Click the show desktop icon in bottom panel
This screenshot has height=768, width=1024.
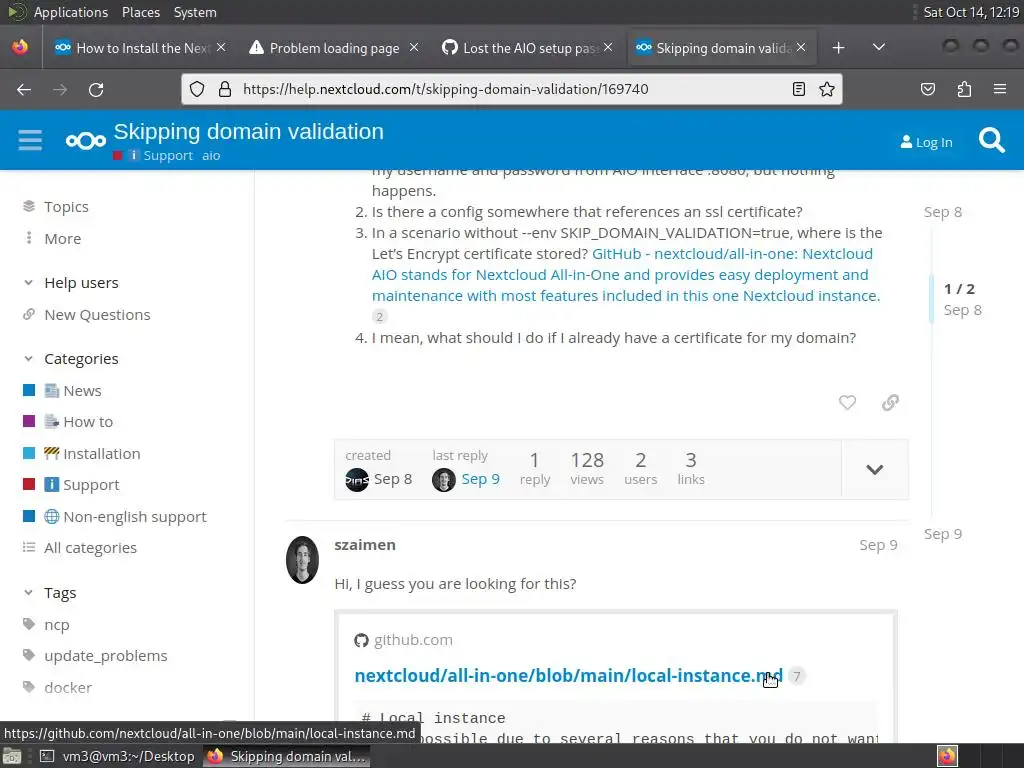[x=11, y=756]
